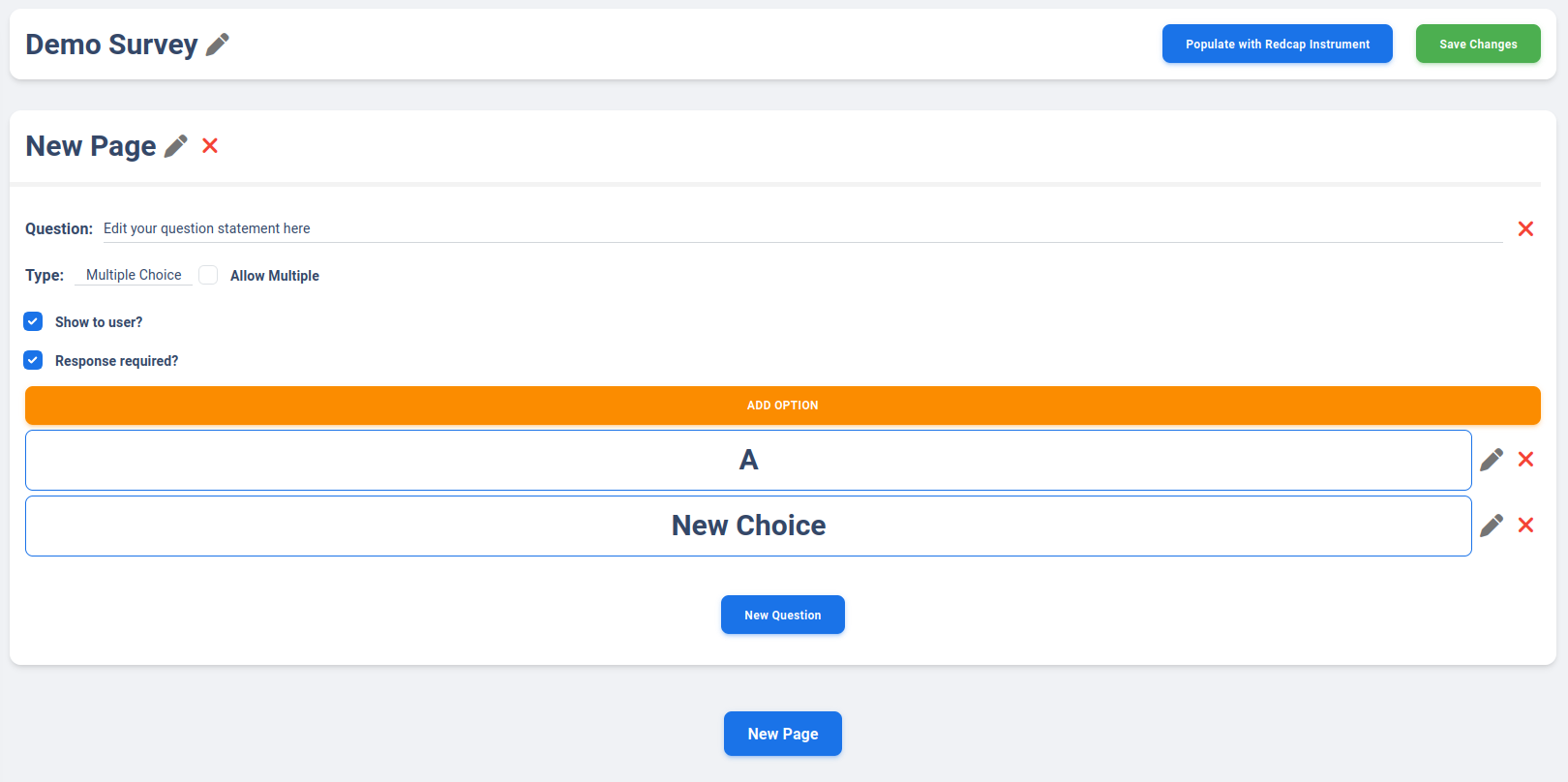Select the option box labeled A
The image size is (1568, 782).
click(748, 461)
